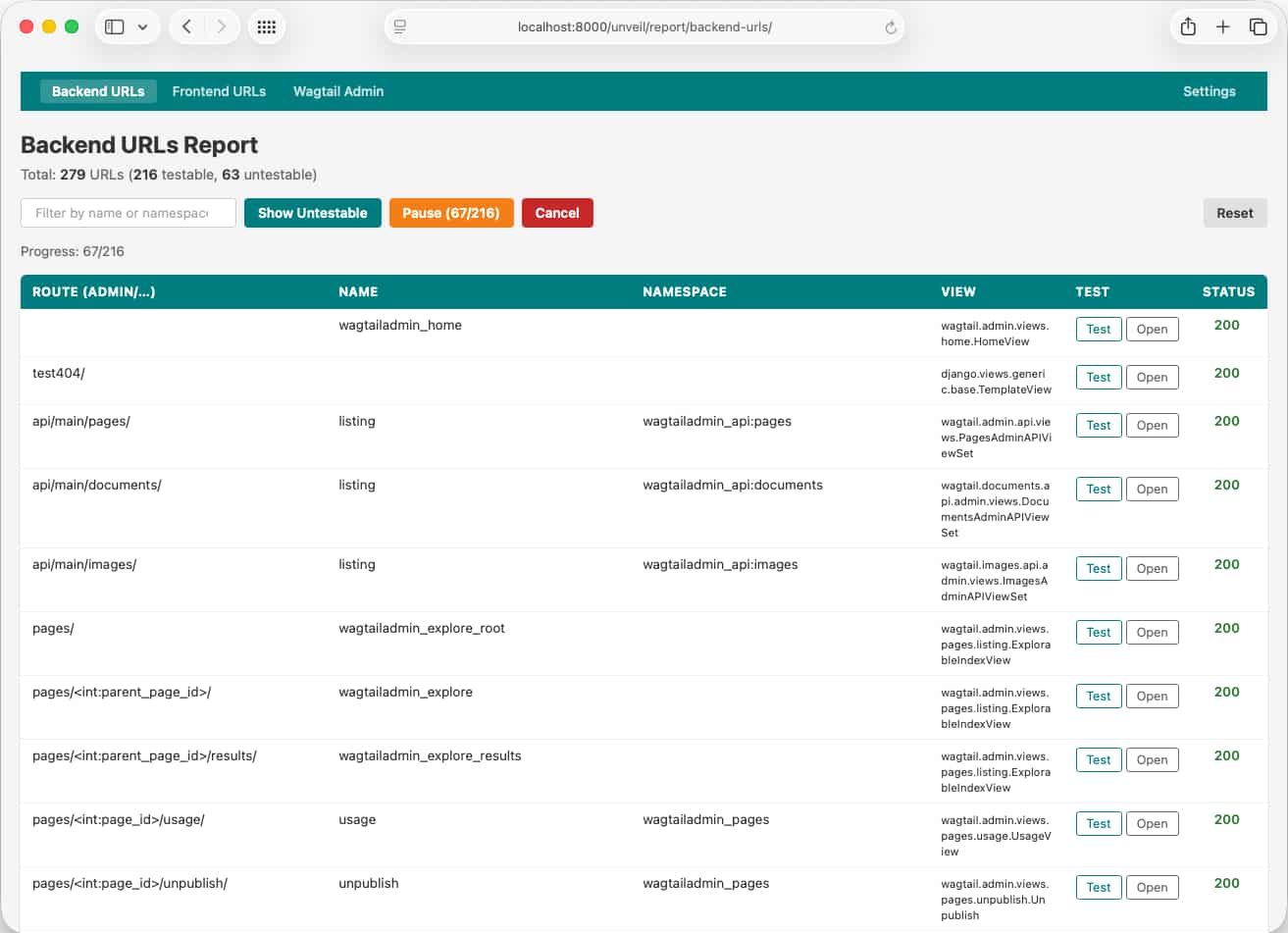Screen dimensions: 1288x933
Task: Open the Safari start page grid icon
Action: 266,27
